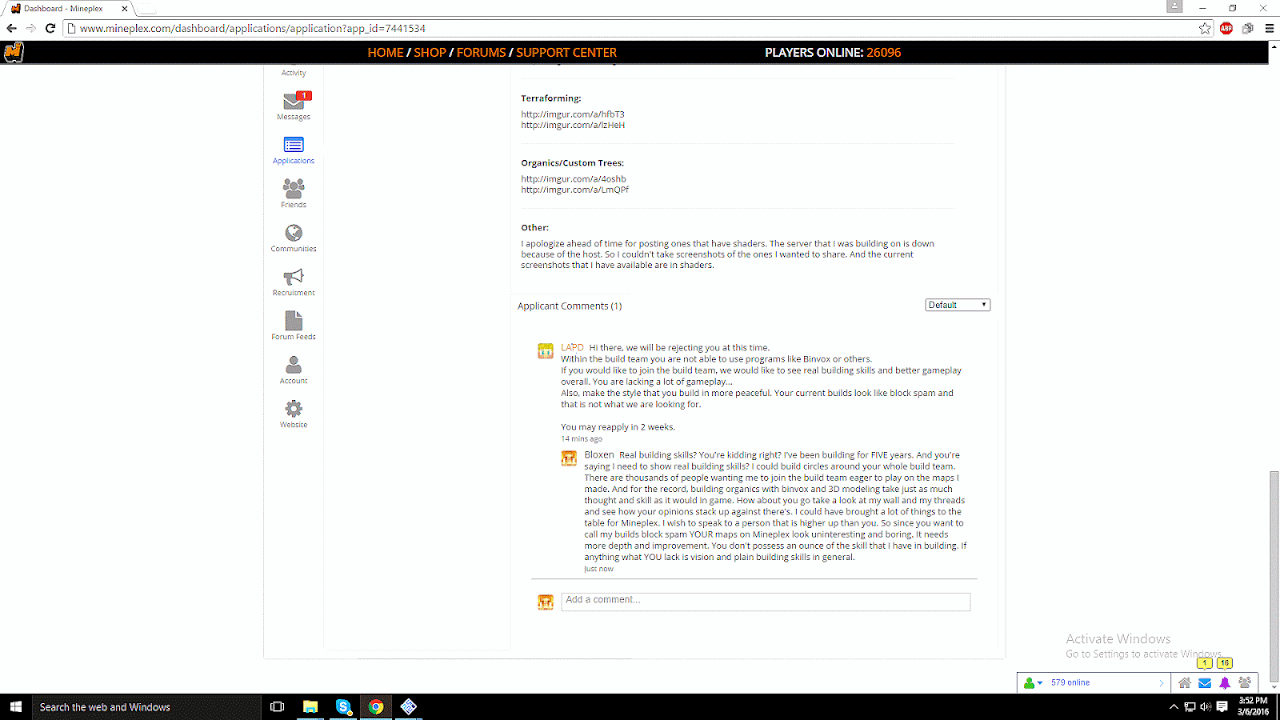The image size is (1280, 720).
Task: Open the Friends sidebar icon
Action: (294, 188)
